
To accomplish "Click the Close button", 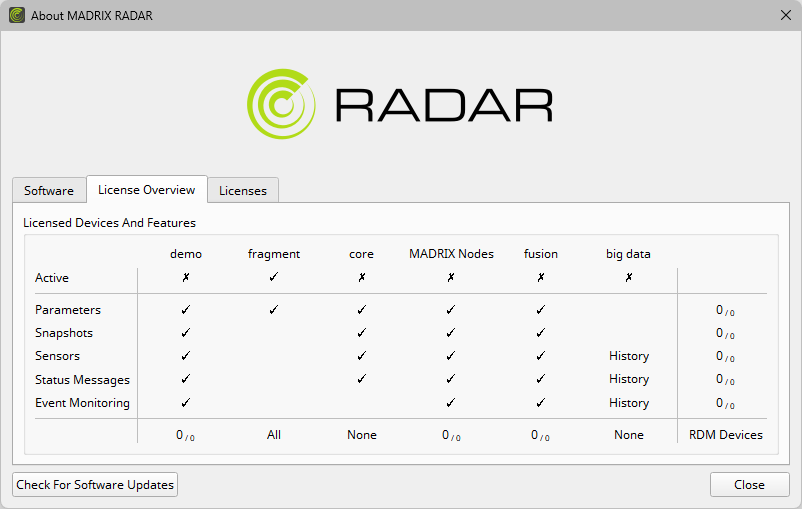I will coord(749,484).
